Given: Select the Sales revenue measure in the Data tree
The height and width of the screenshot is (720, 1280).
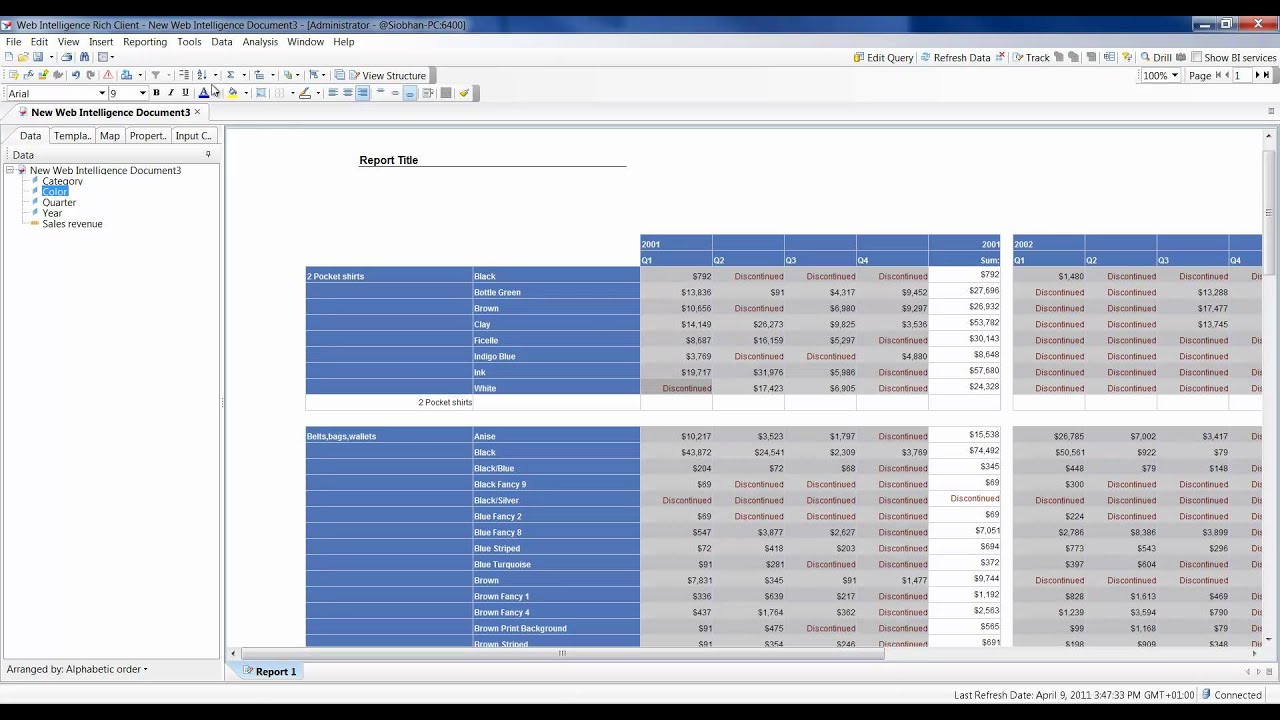Looking at the screenshot, I should [72, 224].
